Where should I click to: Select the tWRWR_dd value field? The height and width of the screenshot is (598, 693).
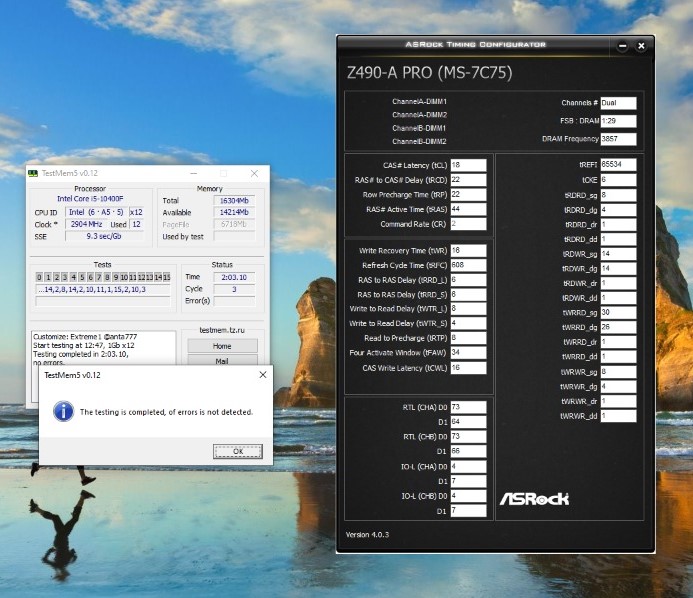coord(618,416)
